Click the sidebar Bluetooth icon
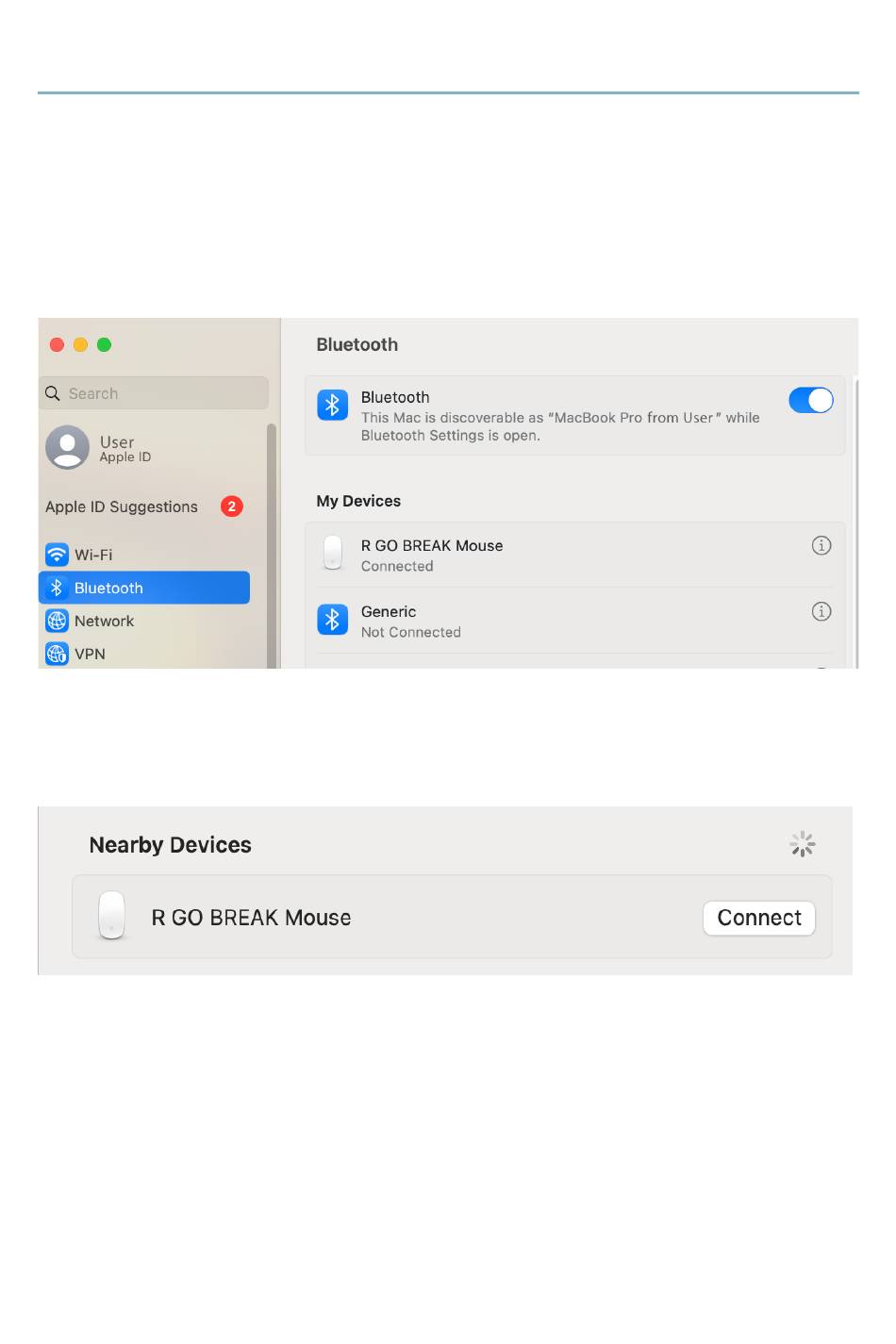 (x=57, y=588)
